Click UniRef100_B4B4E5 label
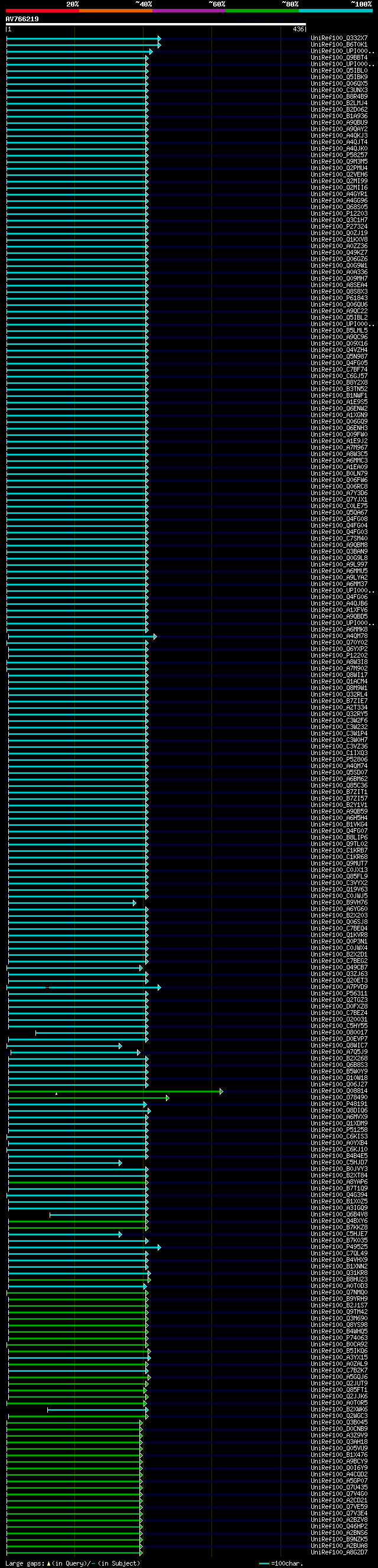Viewport: 378px width, 1568px height. pyautogui.click(x=339, y=1156)
